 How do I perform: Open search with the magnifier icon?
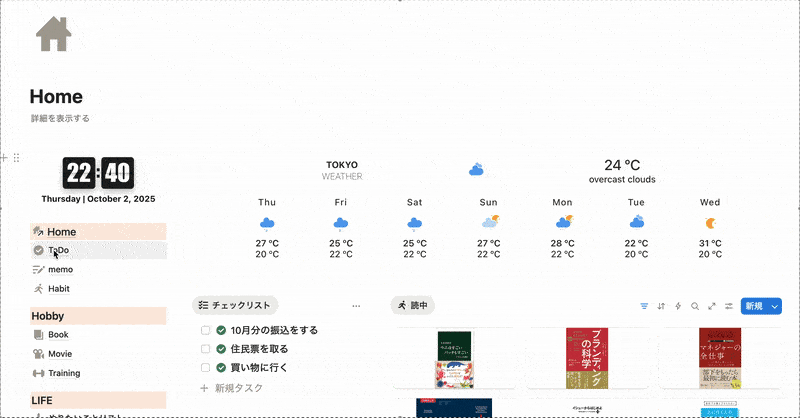695,306
